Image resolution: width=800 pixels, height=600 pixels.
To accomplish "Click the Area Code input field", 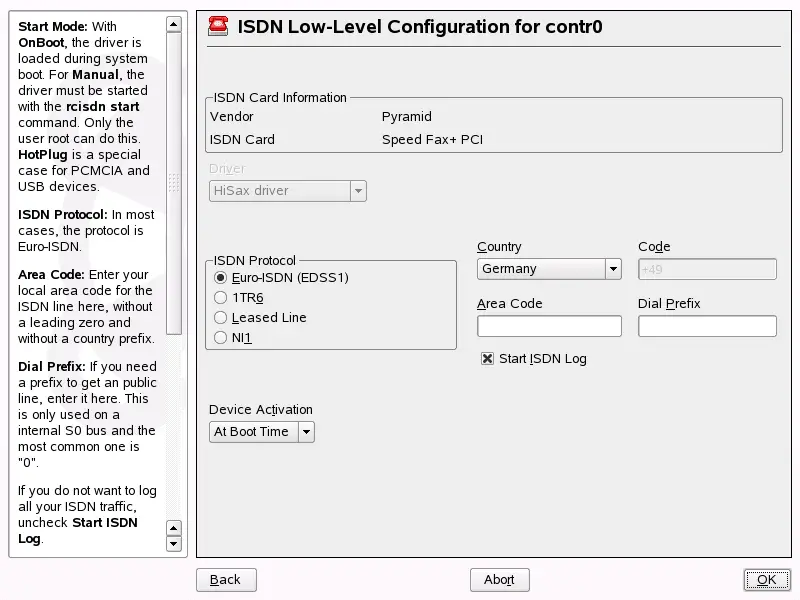I will [549, 326].
